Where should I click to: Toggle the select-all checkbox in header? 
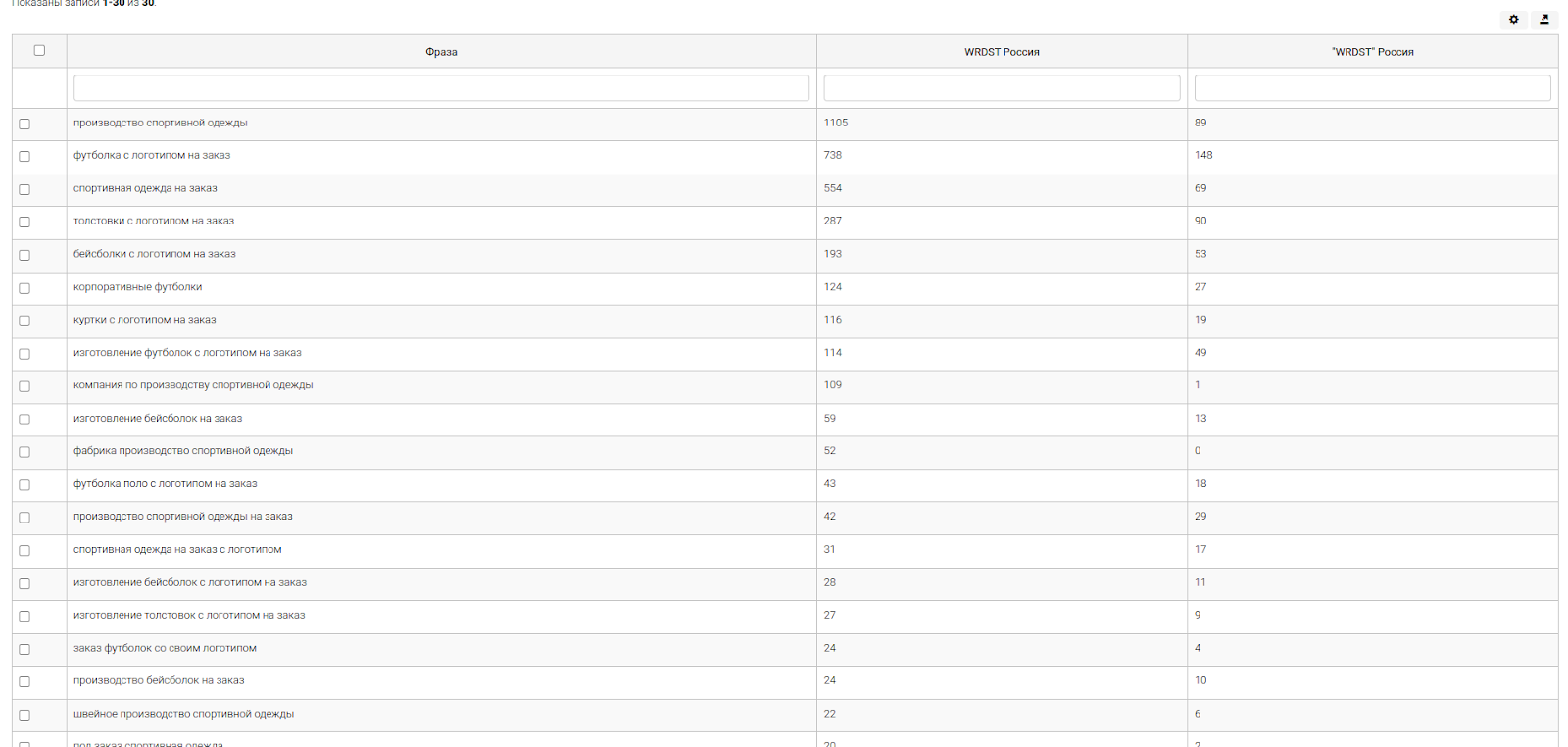click(39, 51)
